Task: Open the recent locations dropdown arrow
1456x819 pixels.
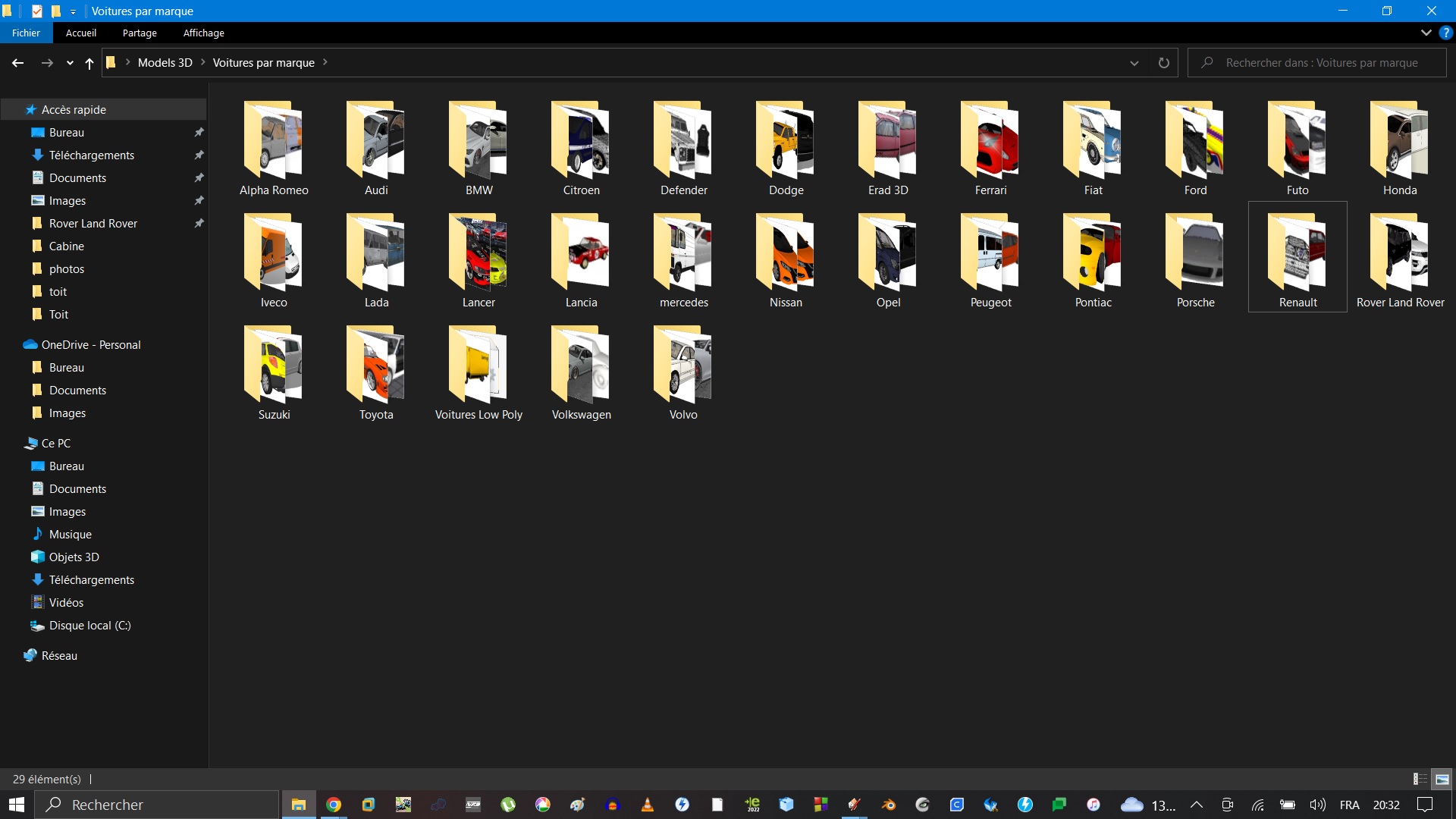Action: pos(70,63)
